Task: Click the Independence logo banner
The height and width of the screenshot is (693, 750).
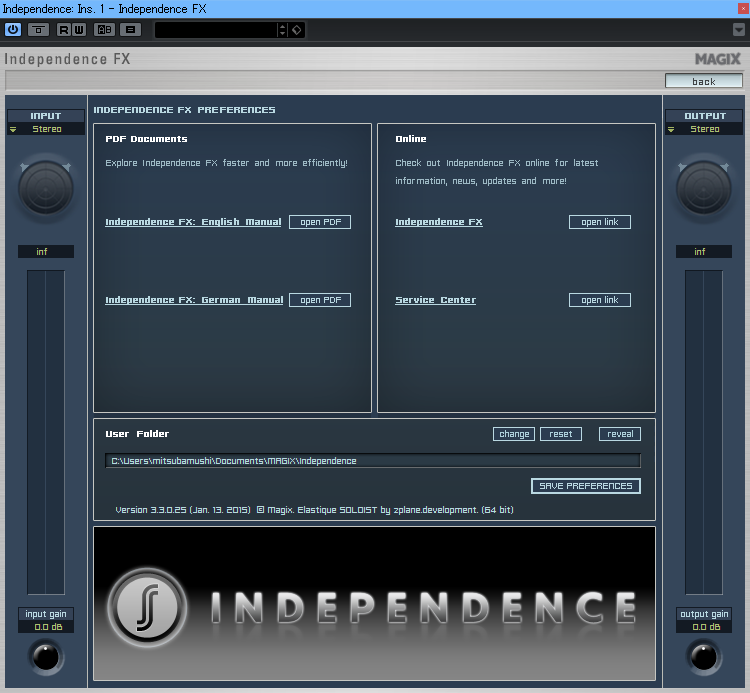Action: (x=375, y=604)
